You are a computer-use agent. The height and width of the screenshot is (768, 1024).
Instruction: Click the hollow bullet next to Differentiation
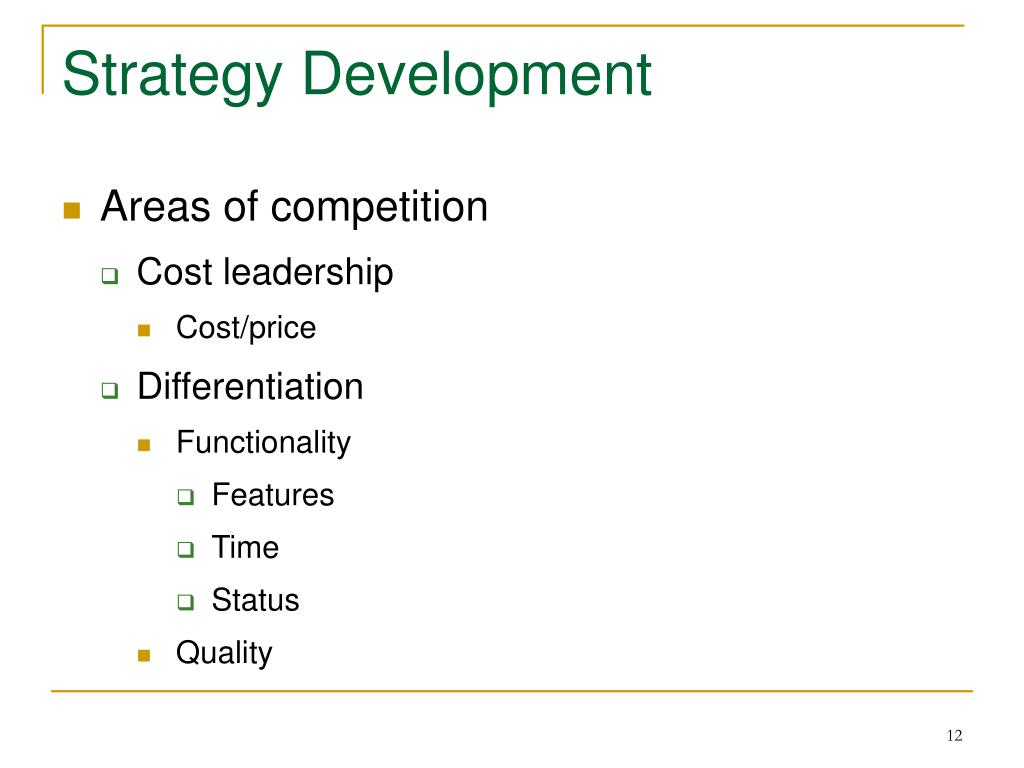[x=110, y=391]
